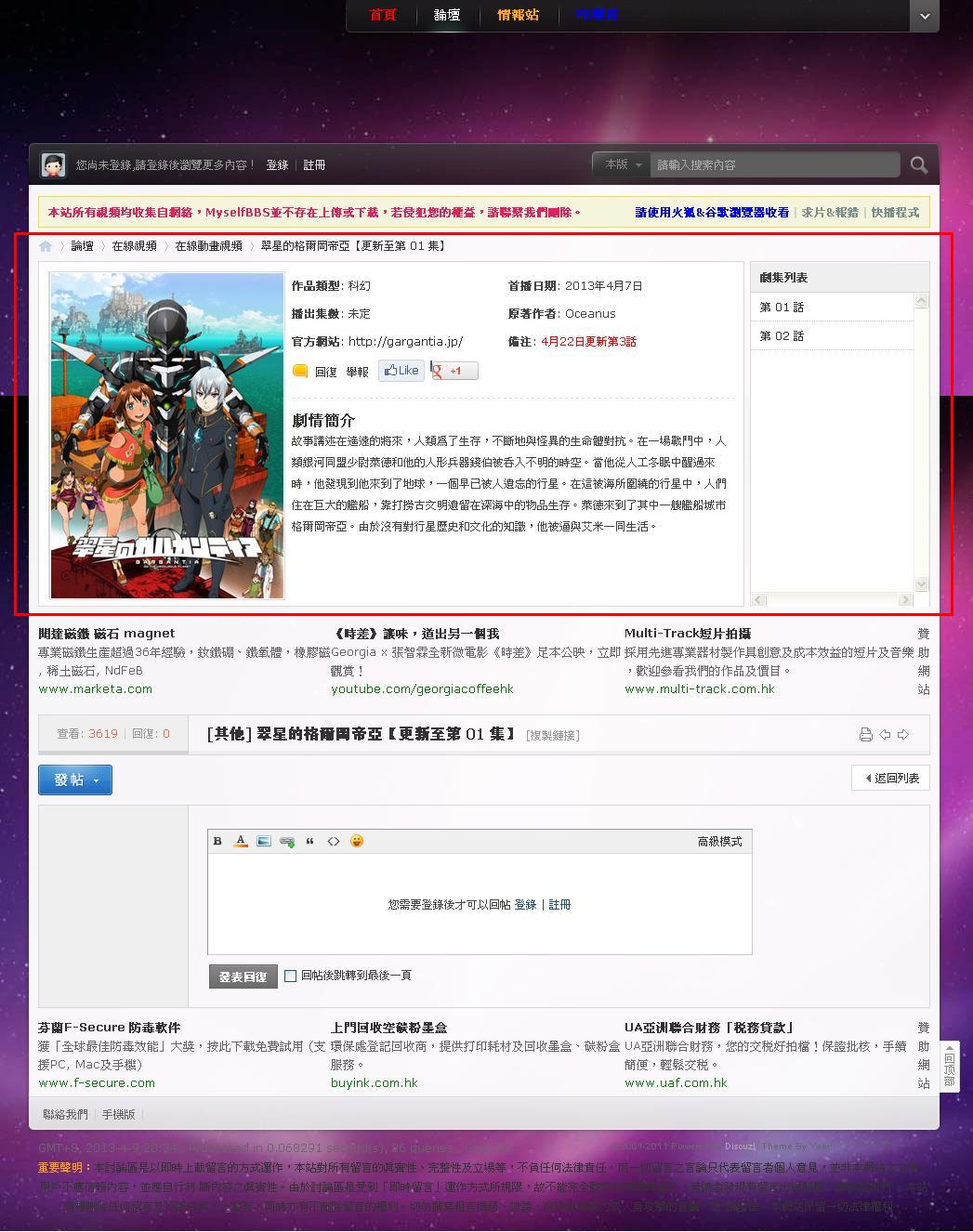Image resolution: width=973 pixels, height=1232 pixels.
Task: Click 登錄 link inside reply editor
Action: (525, 904)
